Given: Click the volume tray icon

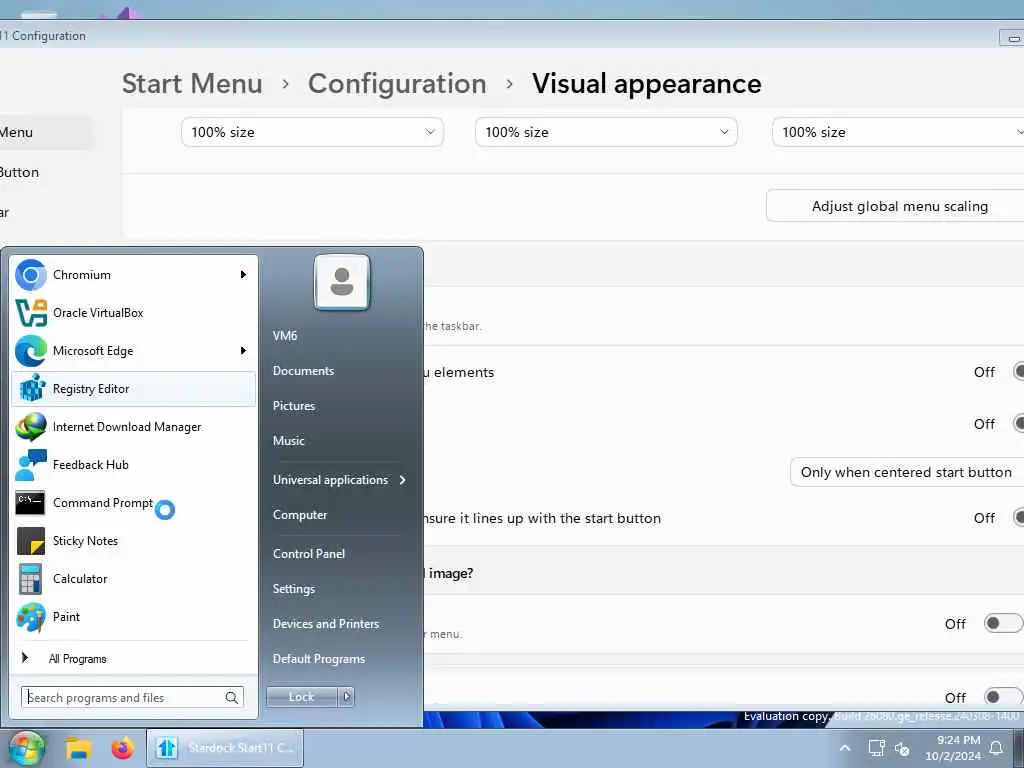Looking at the screenshot, I should [x=903, y=749].
